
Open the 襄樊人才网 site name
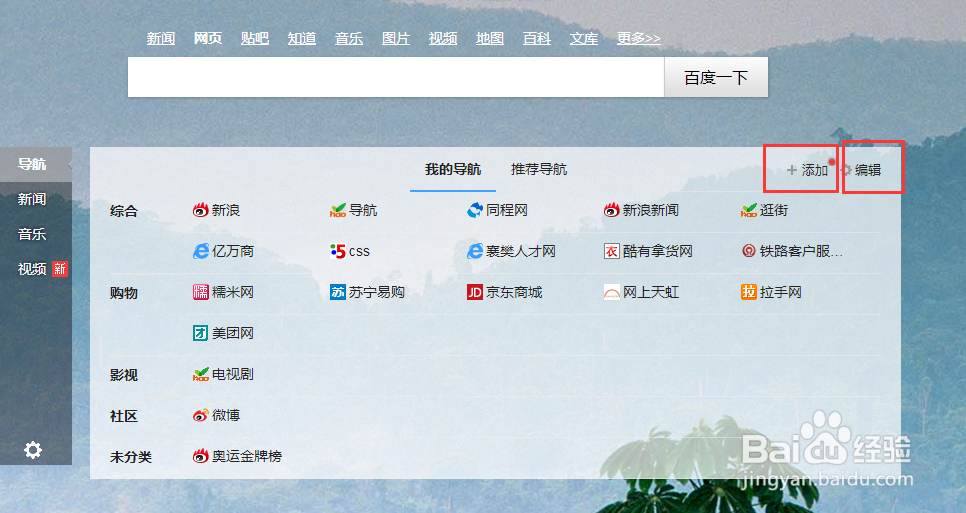coord(521,251)
